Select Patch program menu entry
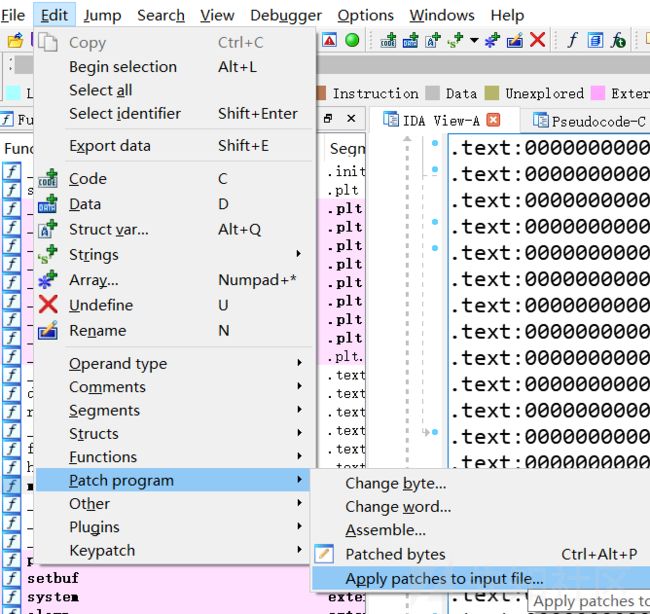 pyautogui.click(x=173, y=480)
